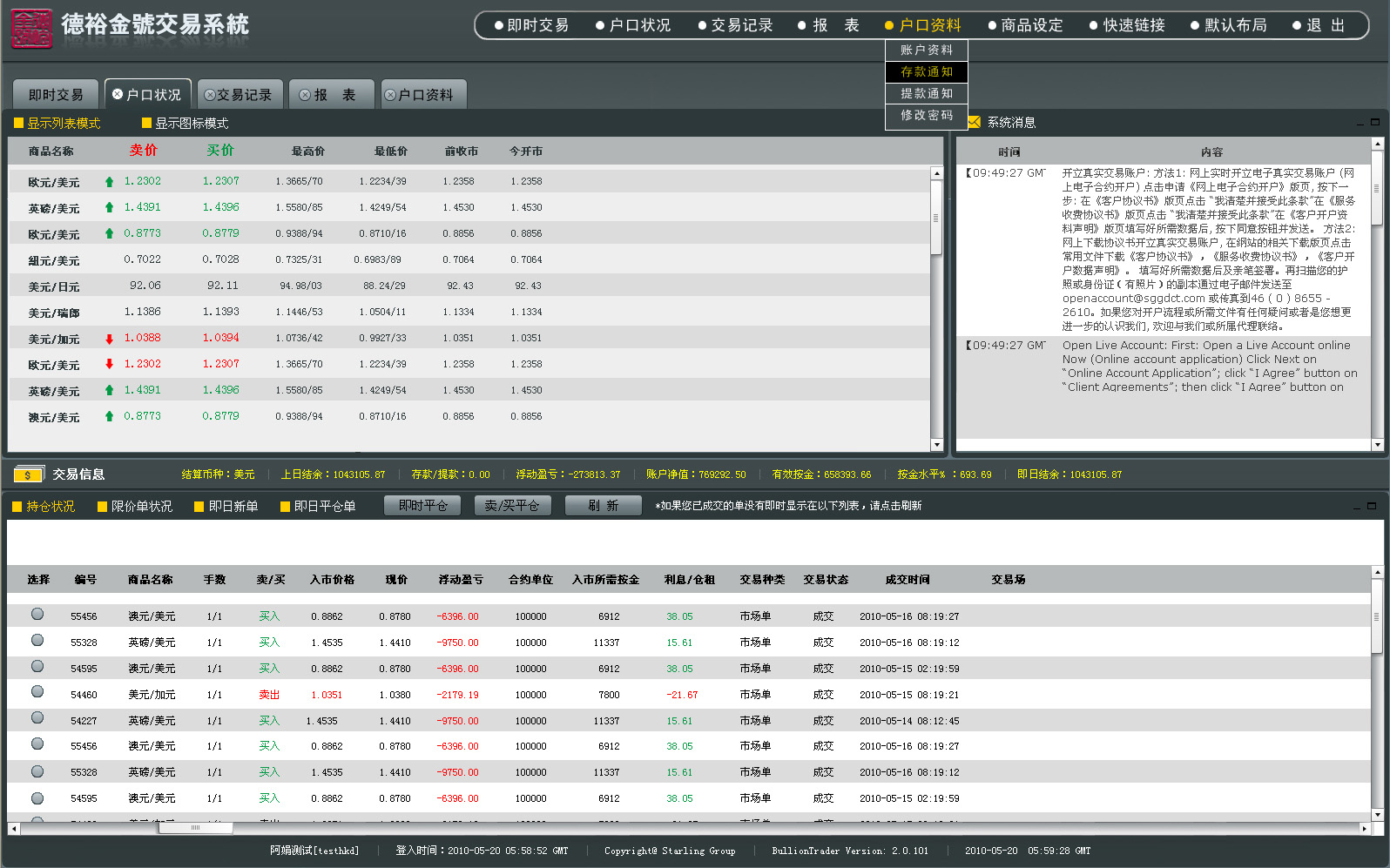Click the 即时平仓 button
Screen dimensions: 1390x868
pyautogui.click(x=423, y=506)
